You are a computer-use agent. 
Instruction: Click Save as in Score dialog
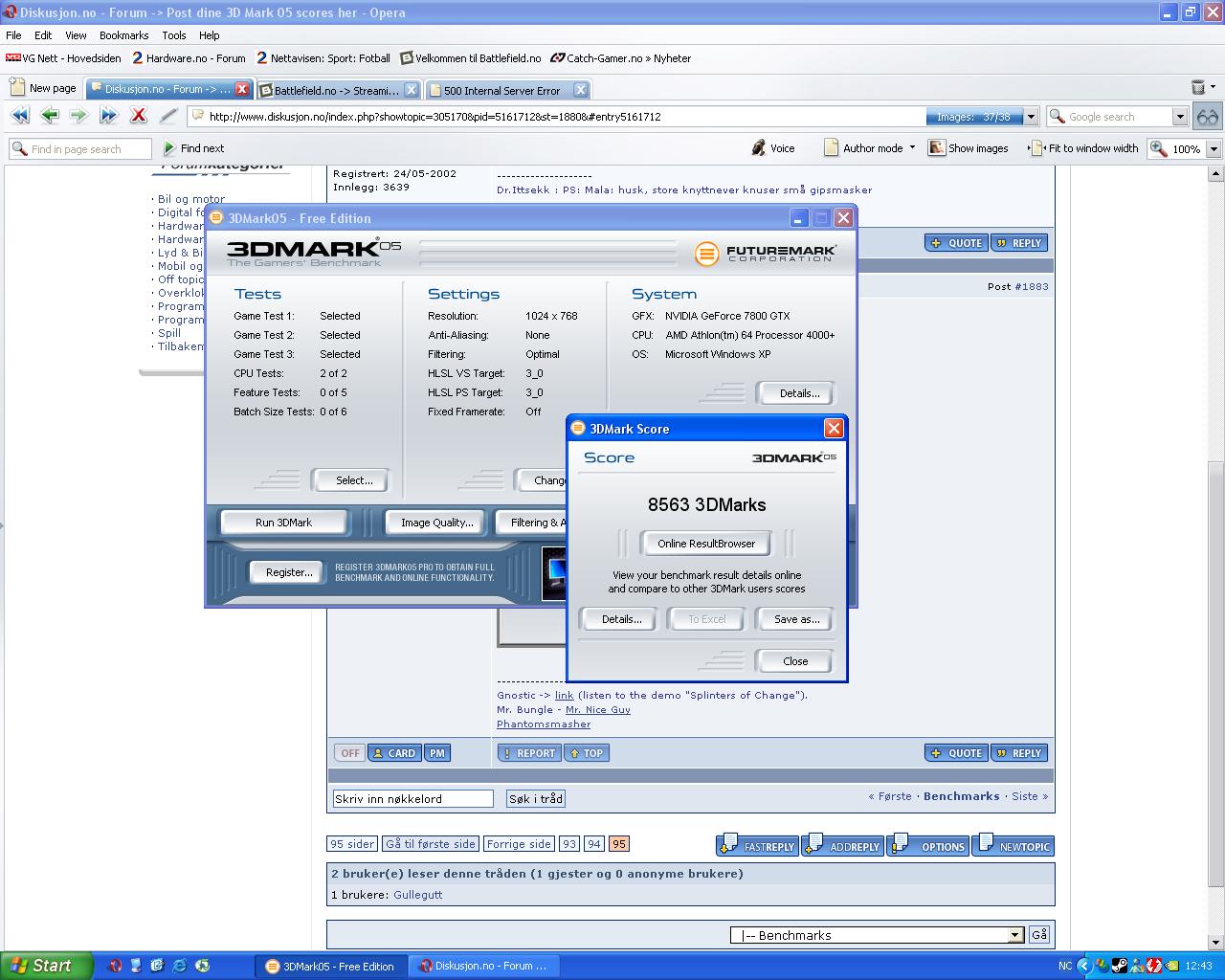(x=796, y=619)
